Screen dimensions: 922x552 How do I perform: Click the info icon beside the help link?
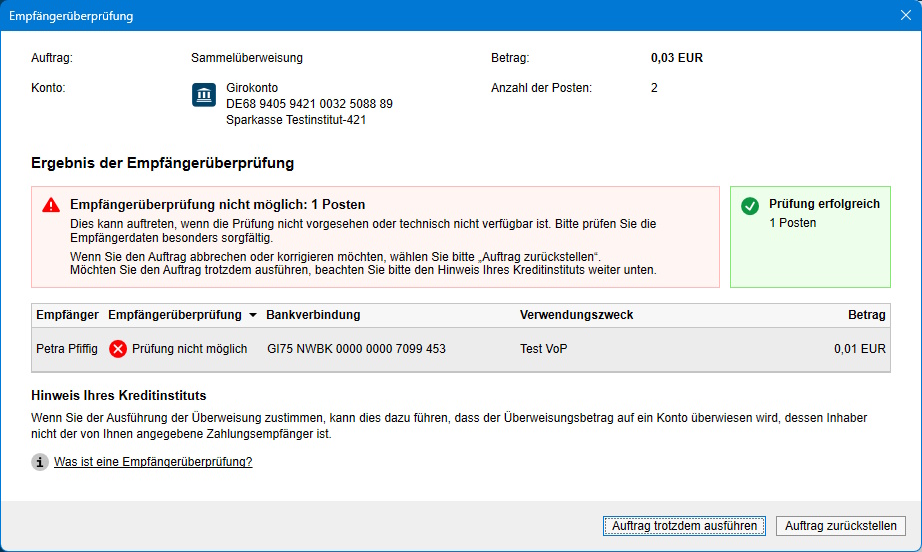click(x=40, y=462)
